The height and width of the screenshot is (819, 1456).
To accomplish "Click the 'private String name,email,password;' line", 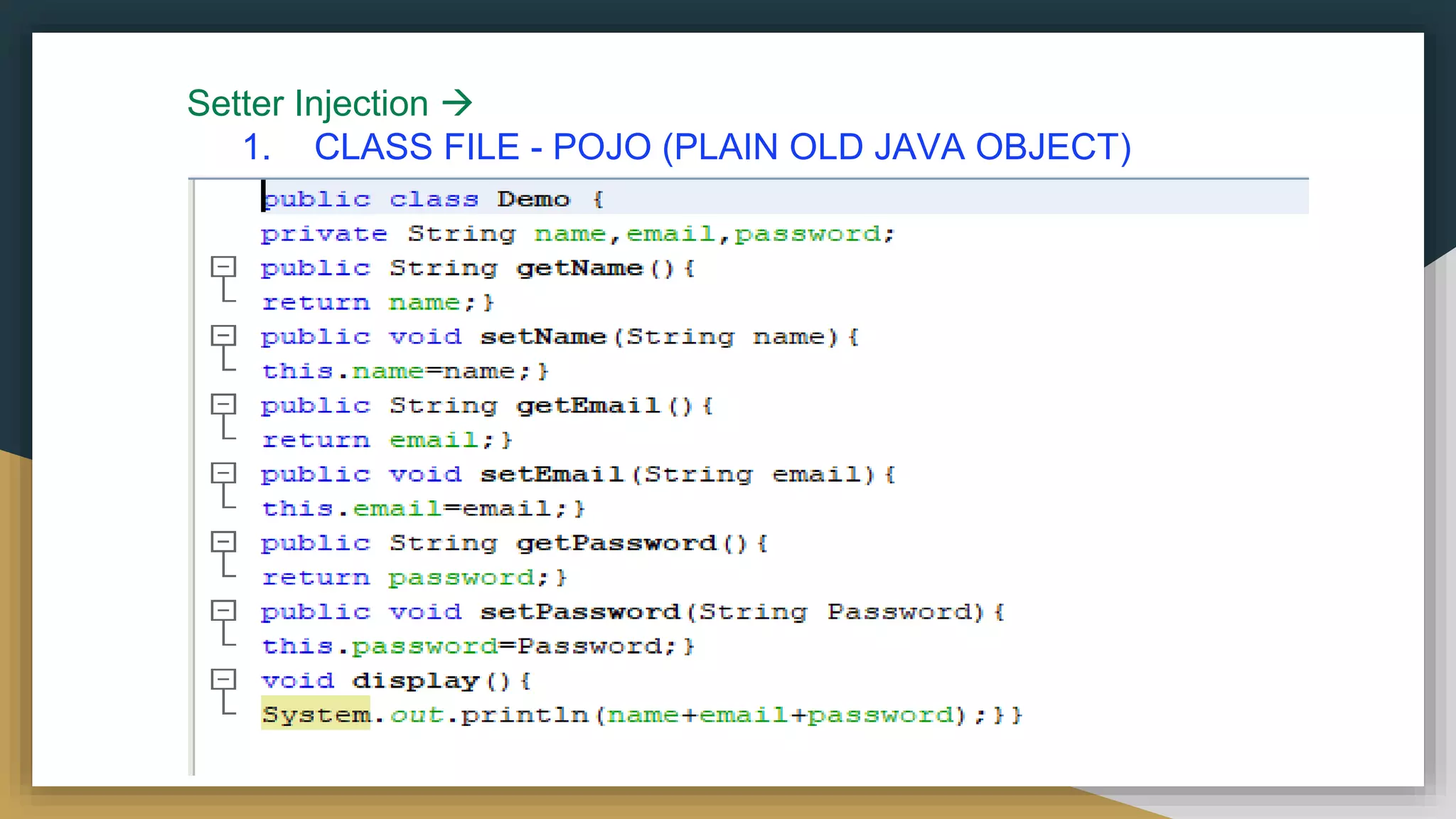I will [577, 234].
